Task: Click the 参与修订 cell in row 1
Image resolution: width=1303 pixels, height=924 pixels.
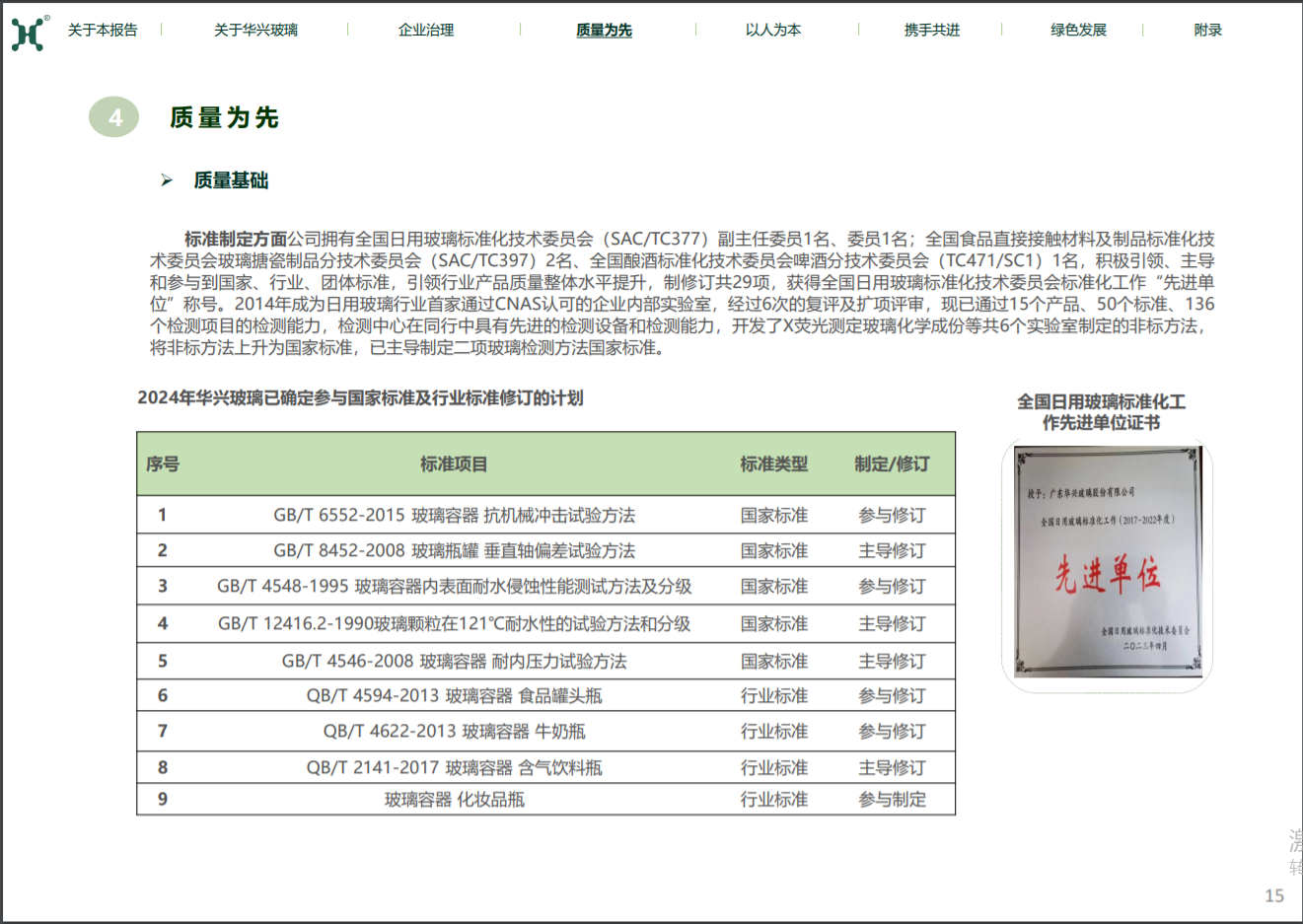Action: coord(892,516)
